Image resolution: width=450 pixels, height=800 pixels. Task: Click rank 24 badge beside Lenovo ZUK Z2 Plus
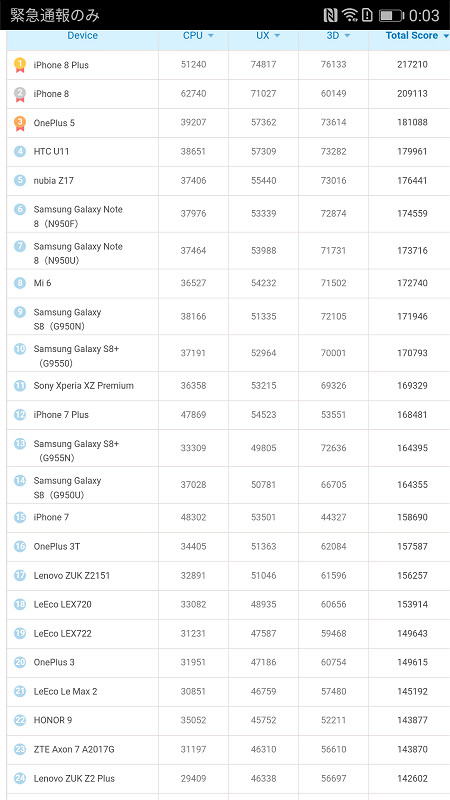tap(19, 779)
